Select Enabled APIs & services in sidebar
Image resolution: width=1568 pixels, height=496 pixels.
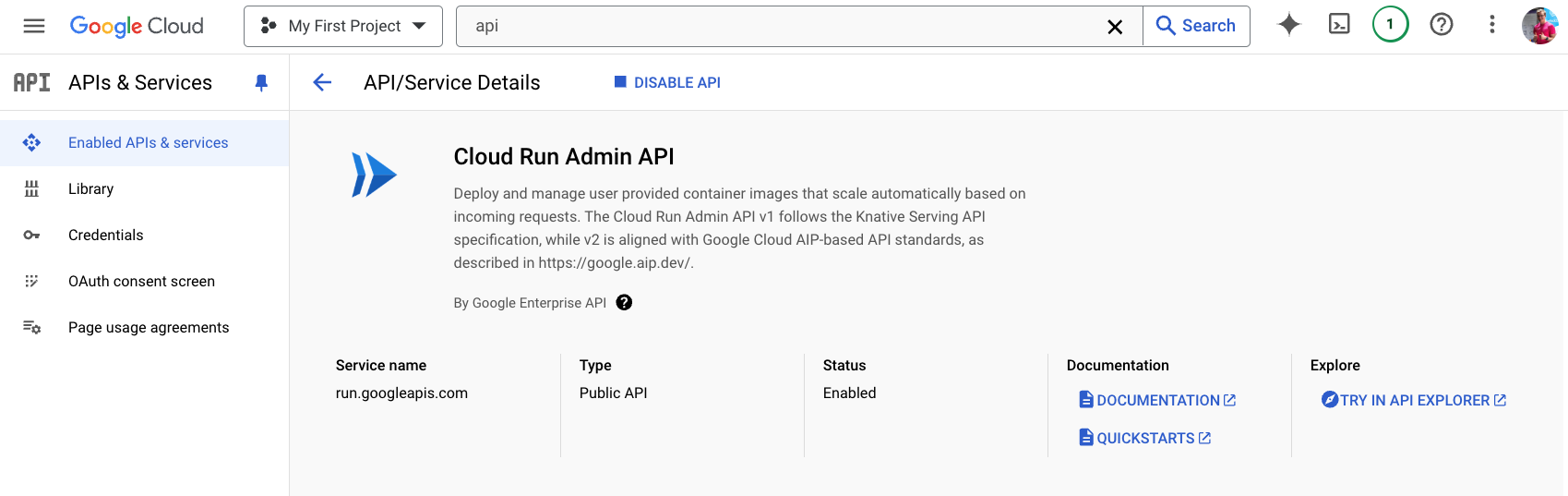pyautogui.click(x=148, y=143)
